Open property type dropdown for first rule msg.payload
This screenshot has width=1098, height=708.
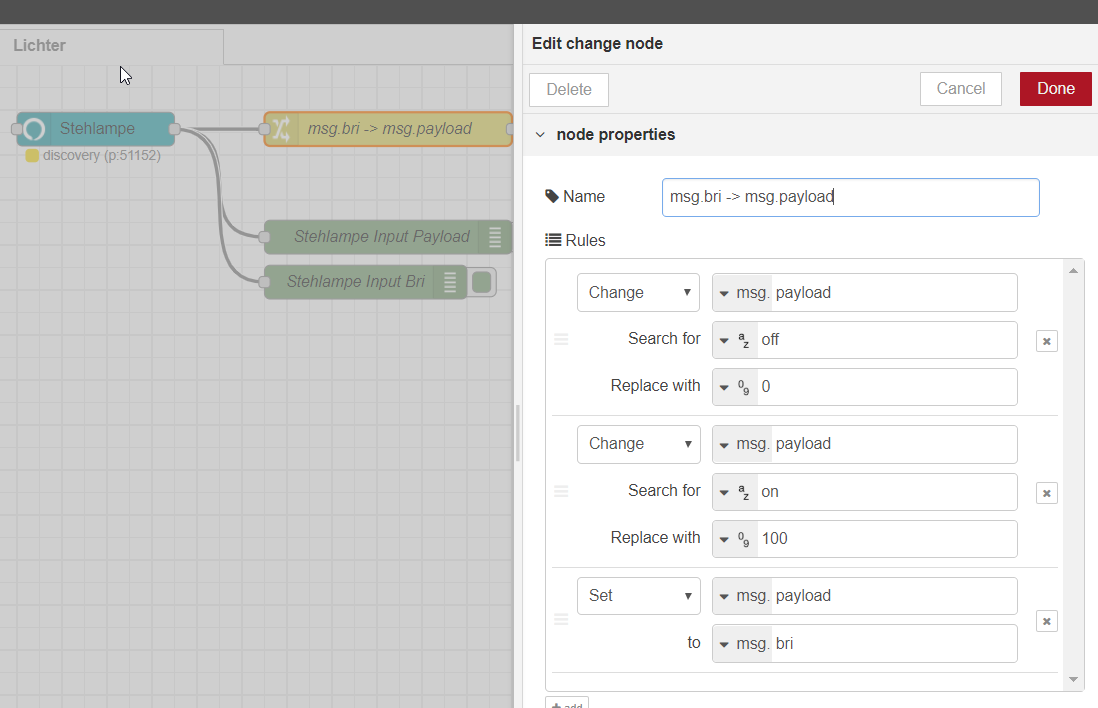pos(724,293)
